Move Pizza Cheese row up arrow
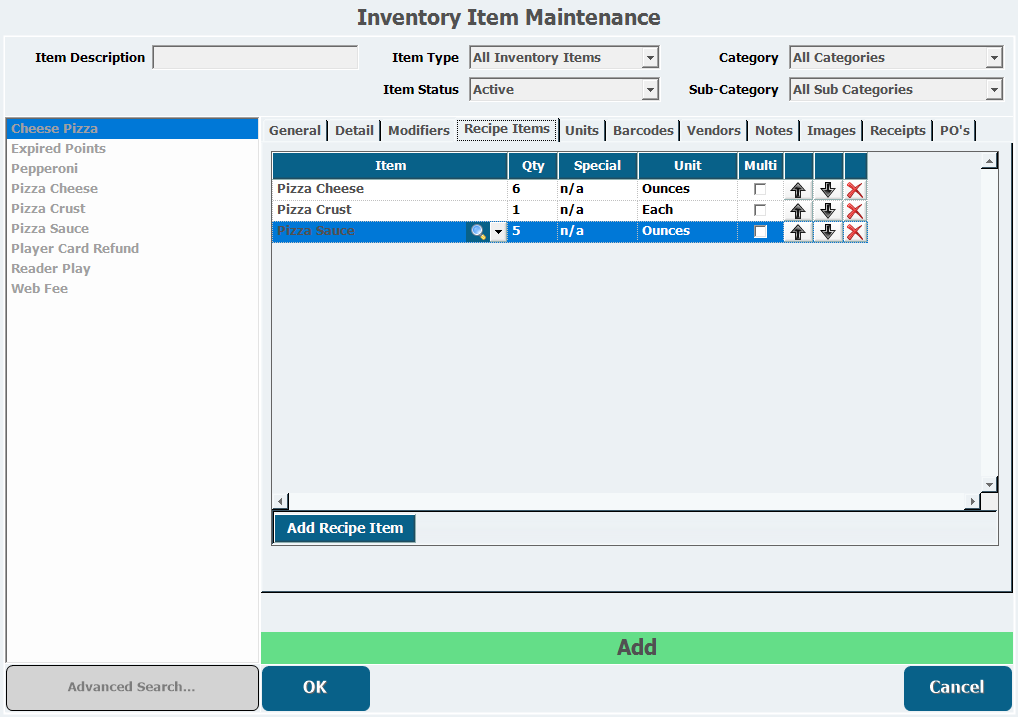Screen dimensions: 1018x717 tap(798, 189)
